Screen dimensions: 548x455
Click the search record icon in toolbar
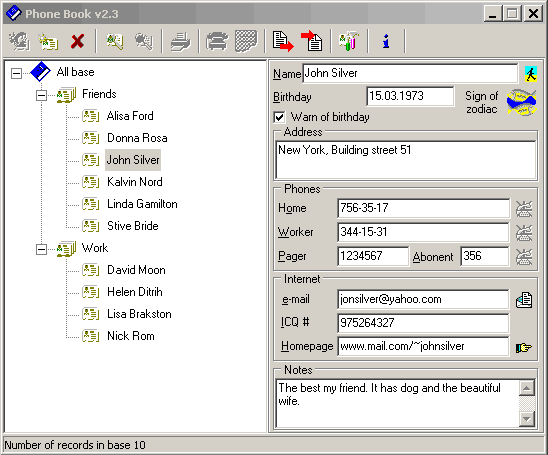[115, 41]
